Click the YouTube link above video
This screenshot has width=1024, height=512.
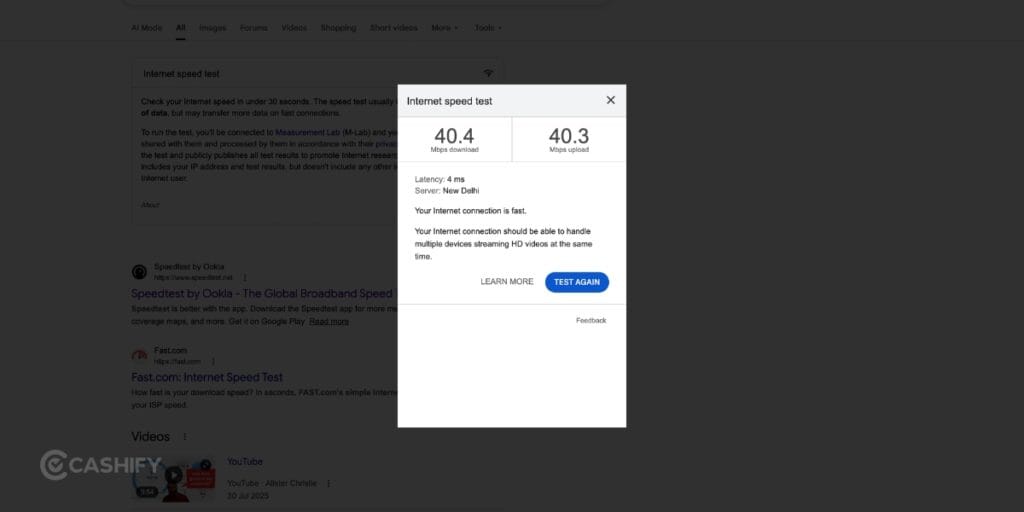pos(245,462)
